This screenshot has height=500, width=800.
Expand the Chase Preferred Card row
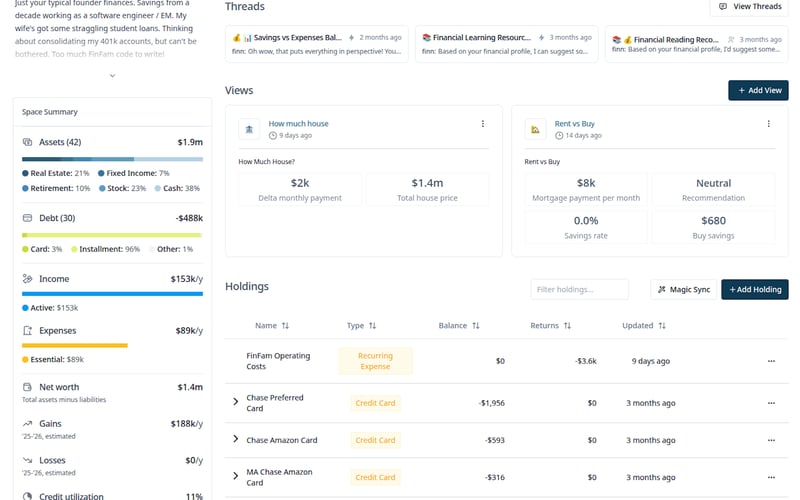pyautogui.click(x=235, y=402)
